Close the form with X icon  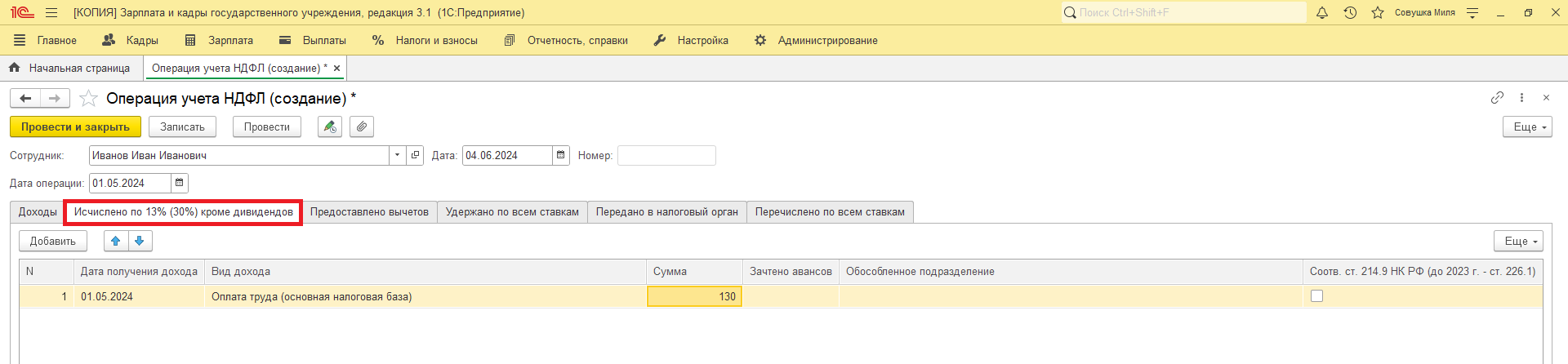coord(1546,98)
